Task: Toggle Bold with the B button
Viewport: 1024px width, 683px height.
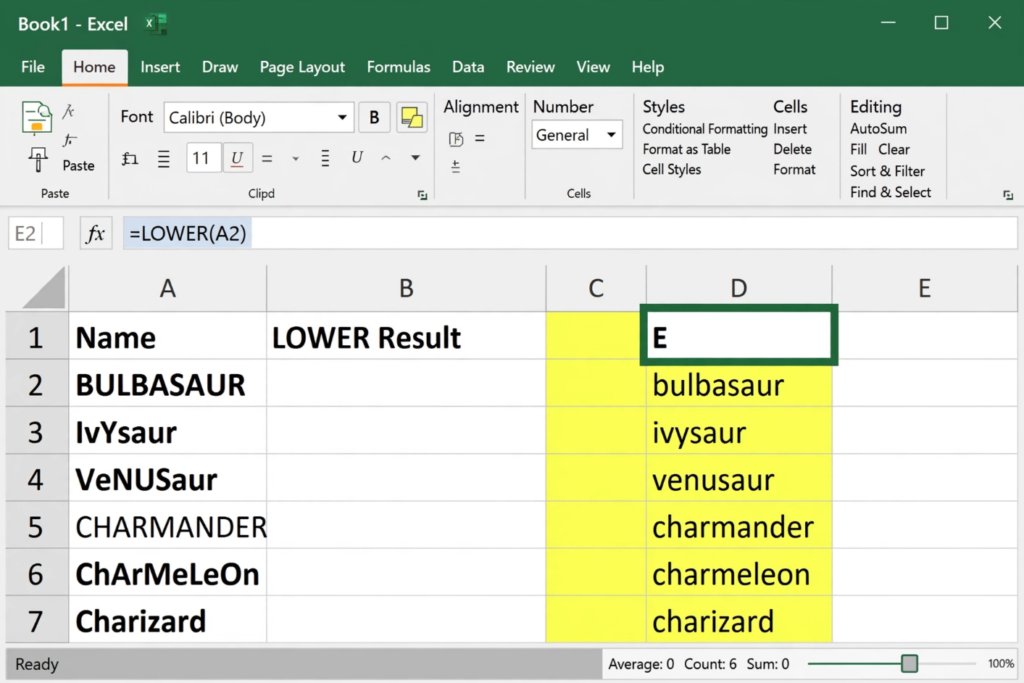Action: click(x=374, y=118)
